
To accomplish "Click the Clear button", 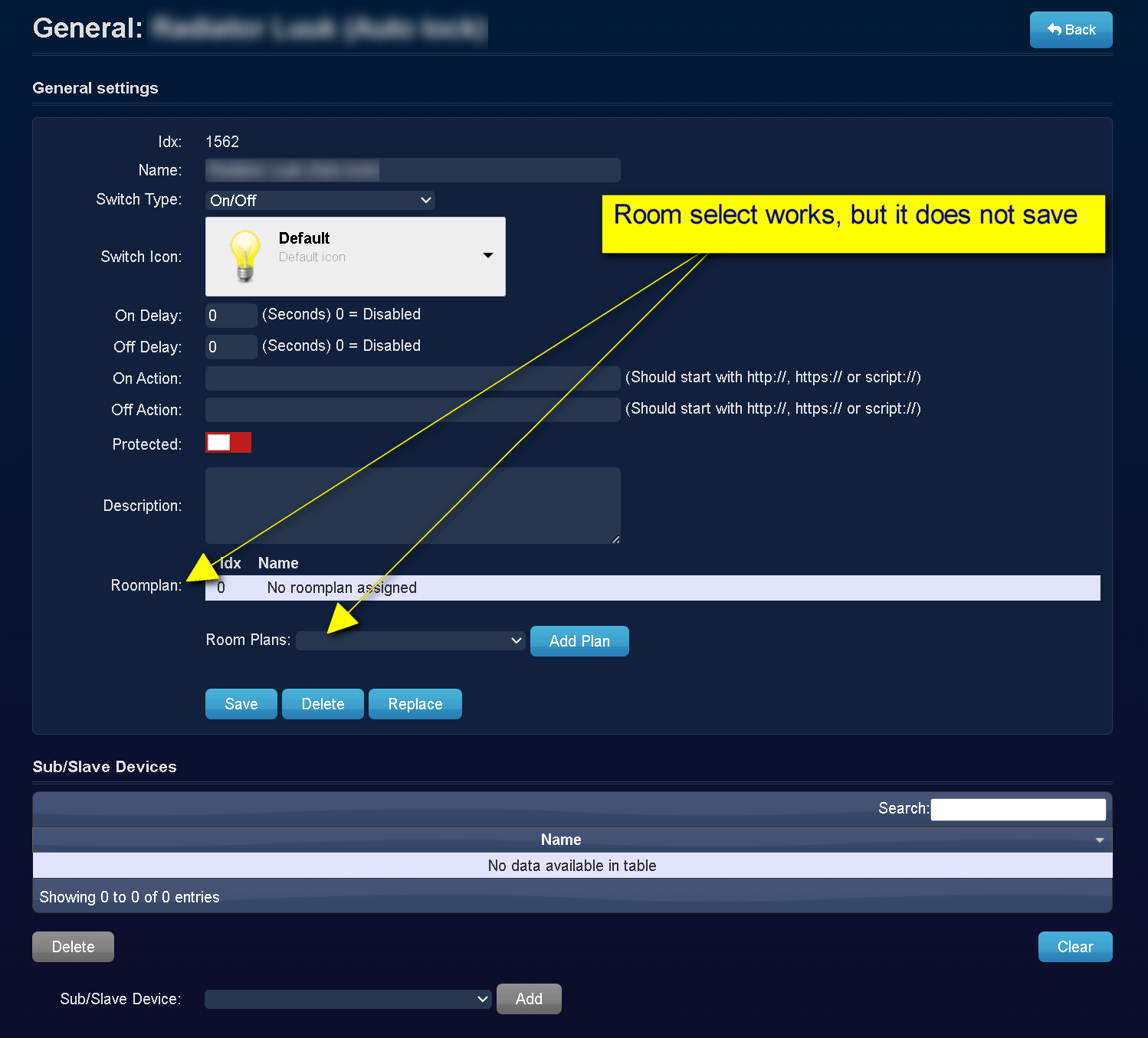I will (x=1074, y=946).
